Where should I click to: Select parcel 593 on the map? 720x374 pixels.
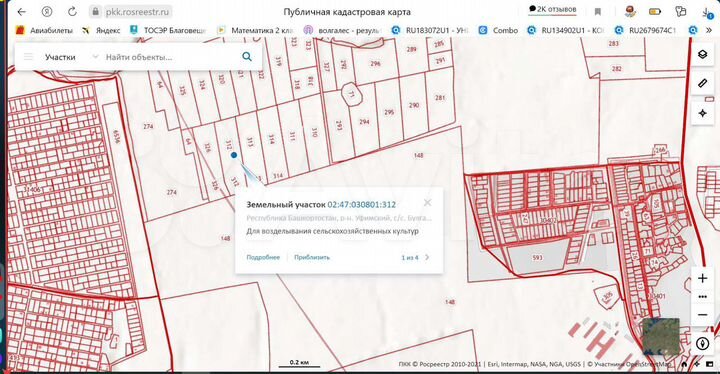coord(538,258)
